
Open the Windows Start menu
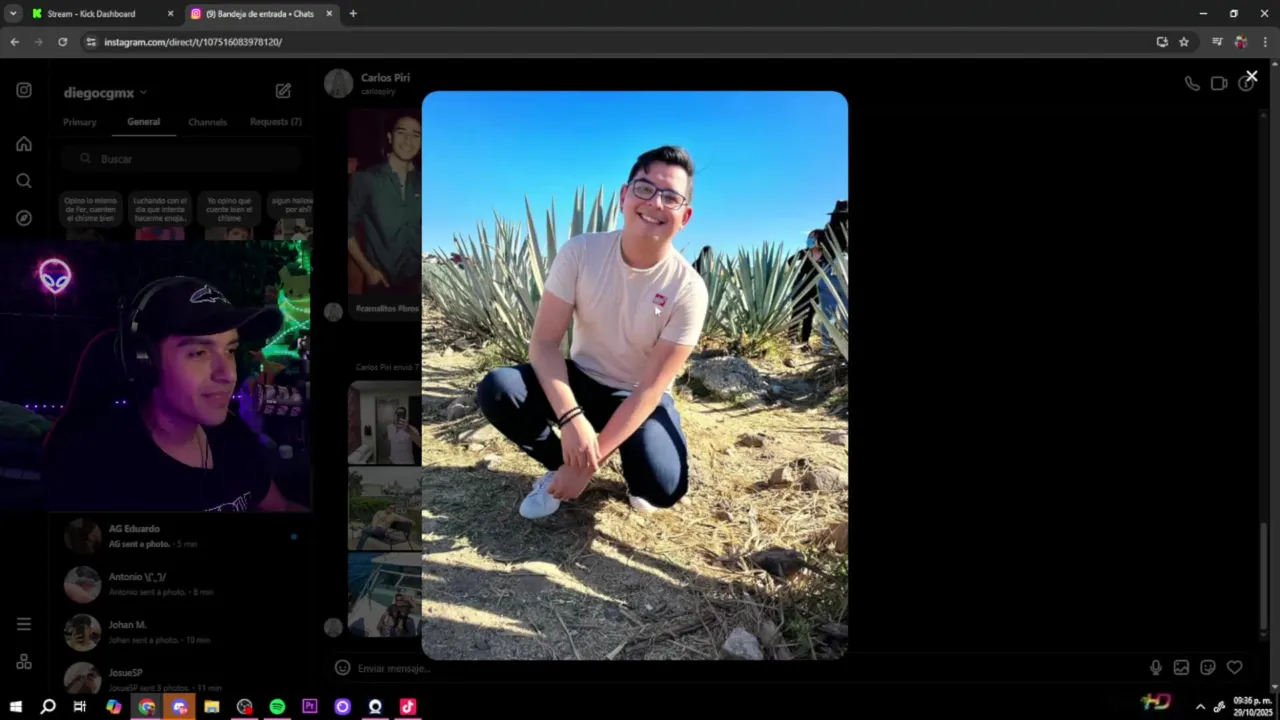point(15,707)
